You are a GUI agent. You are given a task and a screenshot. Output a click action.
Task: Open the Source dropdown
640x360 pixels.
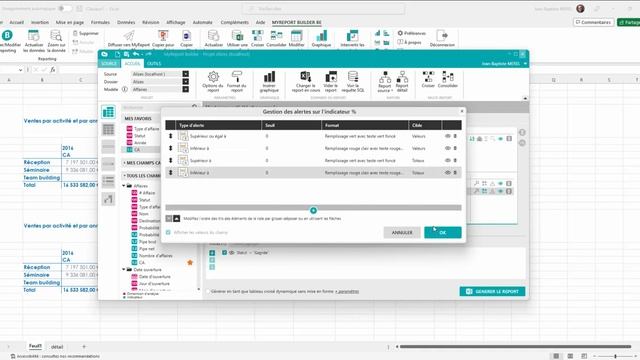pos(186,74)
